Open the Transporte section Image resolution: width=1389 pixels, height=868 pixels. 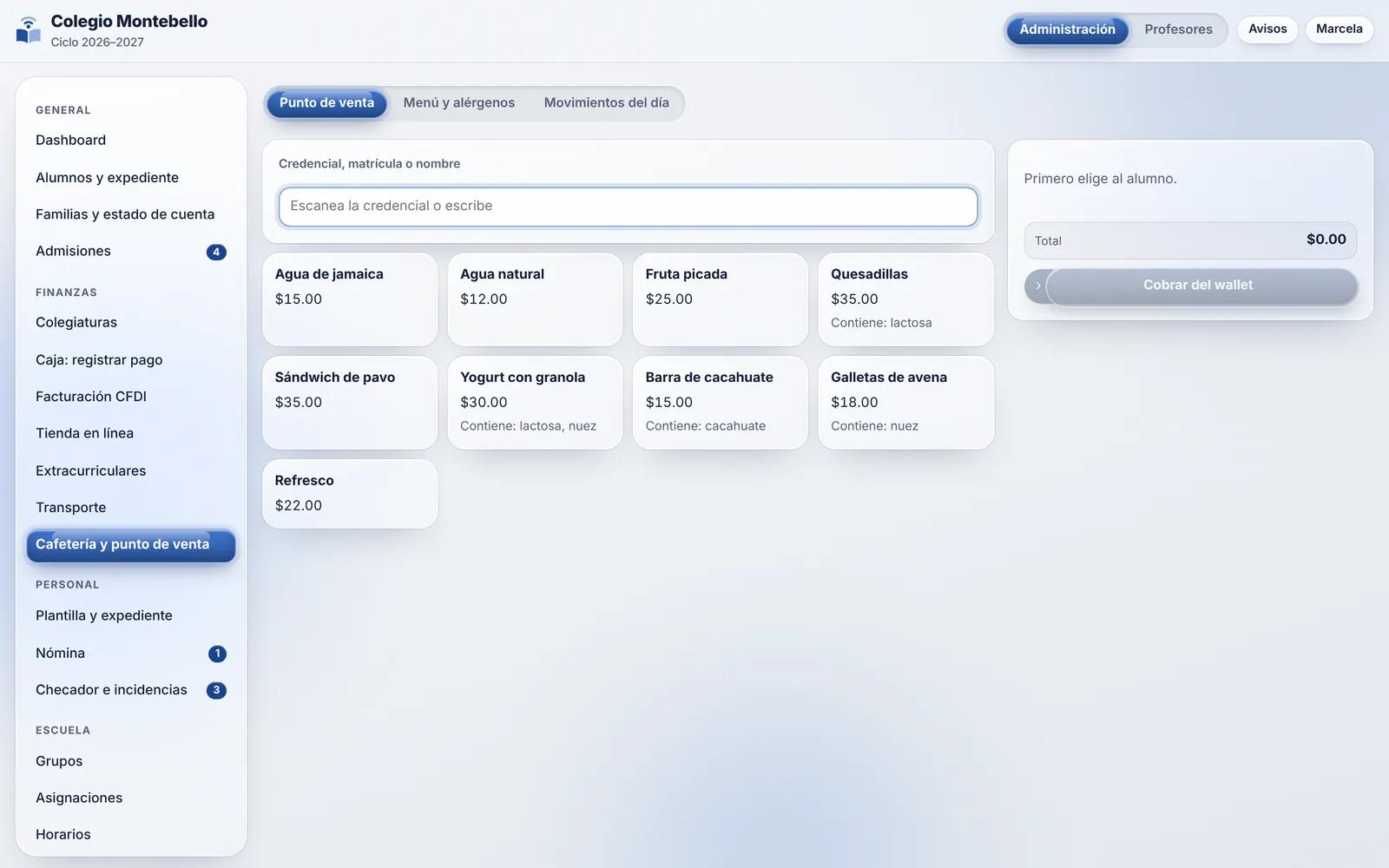click(131, 508)
